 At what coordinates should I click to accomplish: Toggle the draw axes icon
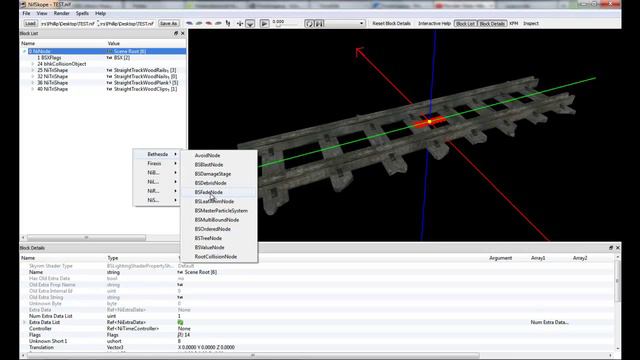[240, 24]
